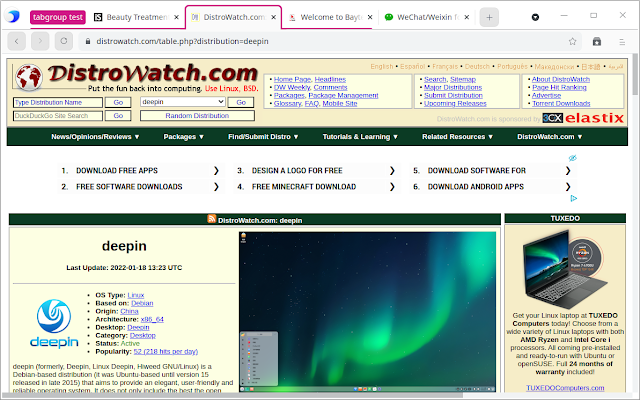Click the deepin swirl logo image
Image resolution: width=640 pixels, height=400 pixels.
point(54,316)
